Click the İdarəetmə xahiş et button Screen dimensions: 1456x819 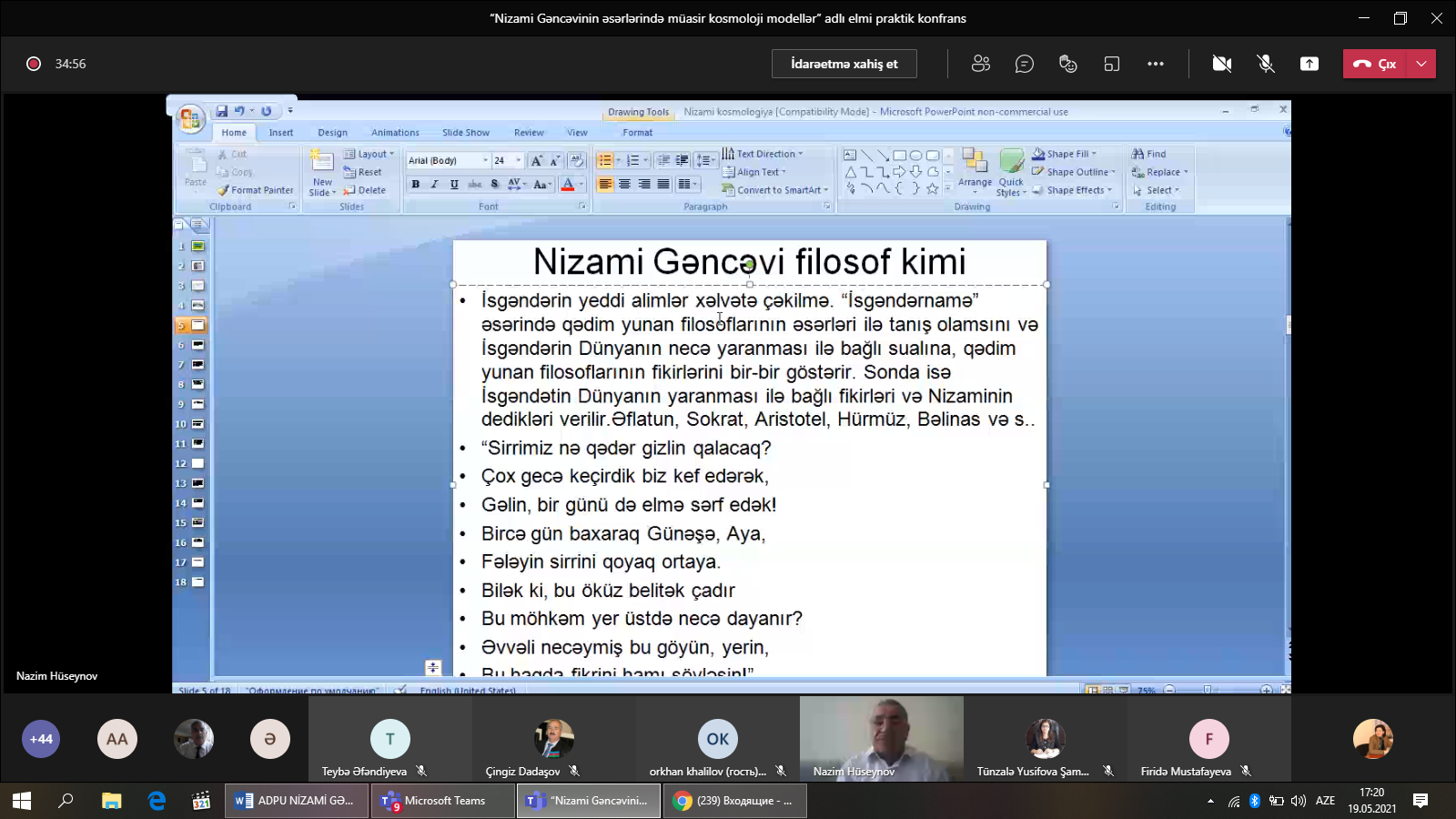pos(844,64)
